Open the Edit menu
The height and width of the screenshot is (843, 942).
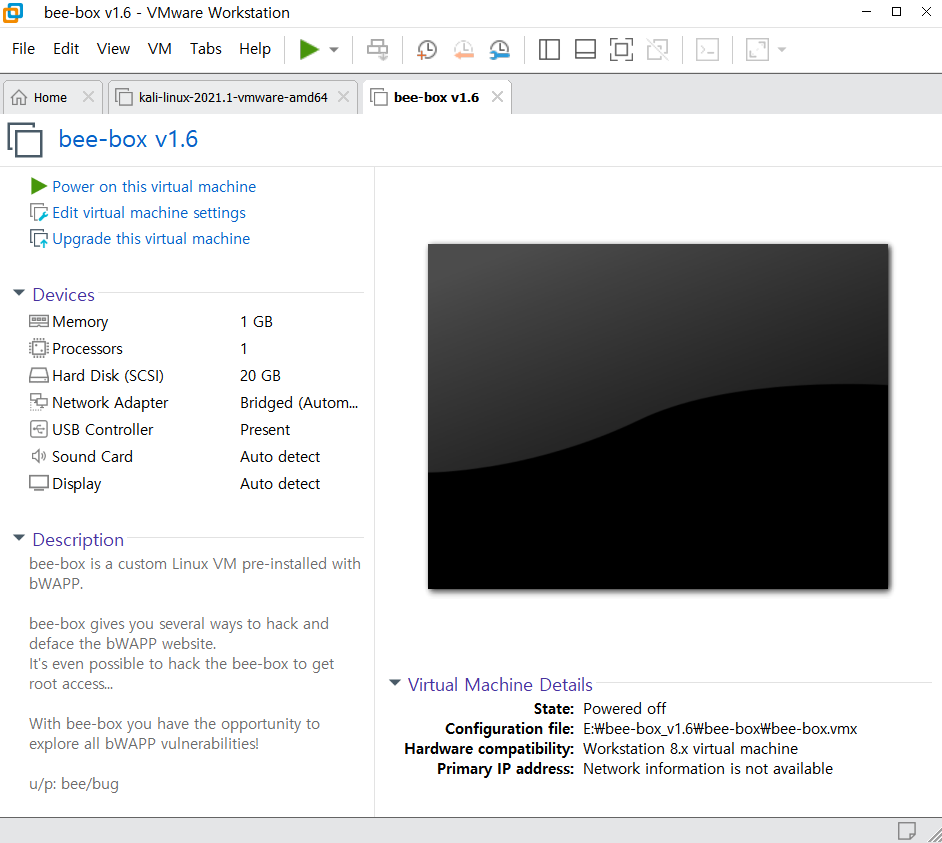tap(65, 49)
